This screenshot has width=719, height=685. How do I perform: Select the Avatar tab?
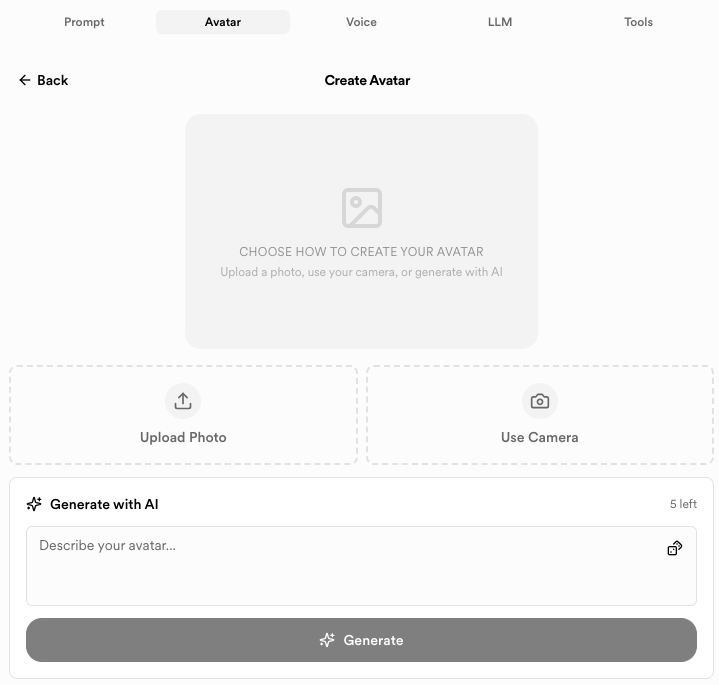click(223, 22)
